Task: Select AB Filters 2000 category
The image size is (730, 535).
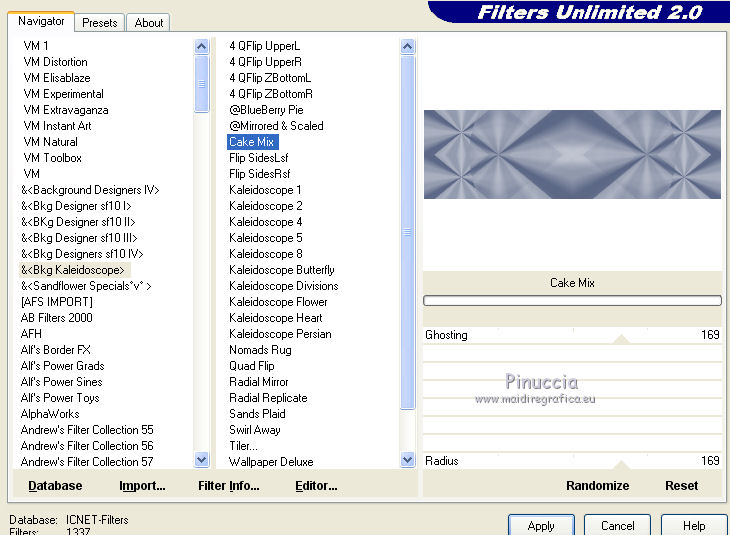Action: click(56, 318)
